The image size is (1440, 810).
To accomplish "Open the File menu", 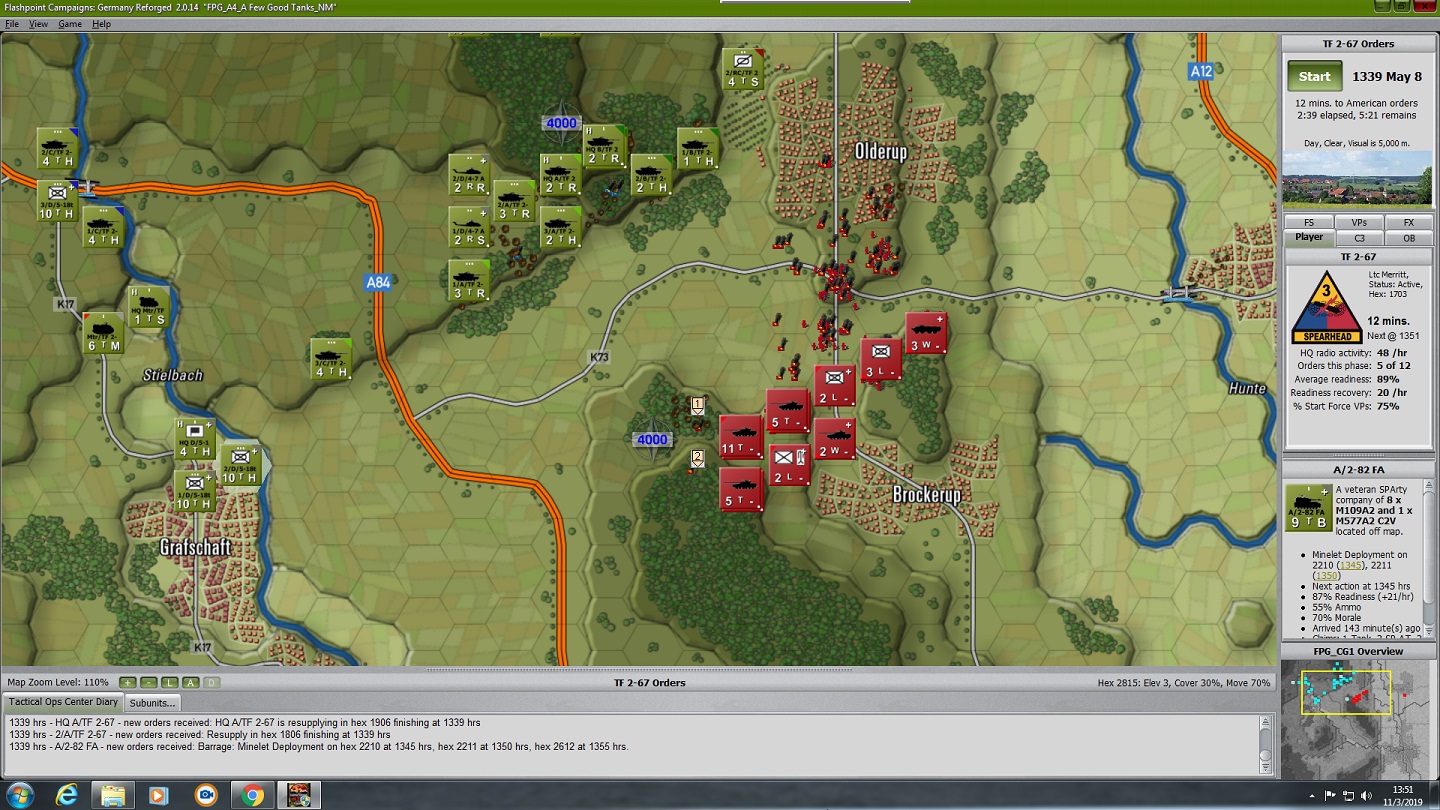I will tap(12, 24).
